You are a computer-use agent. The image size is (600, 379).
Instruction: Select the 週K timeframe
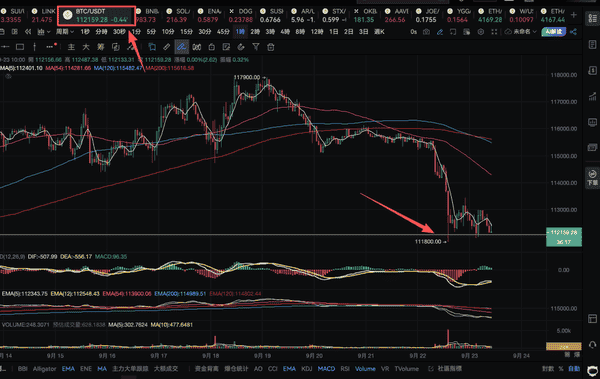tap(379, 32)
